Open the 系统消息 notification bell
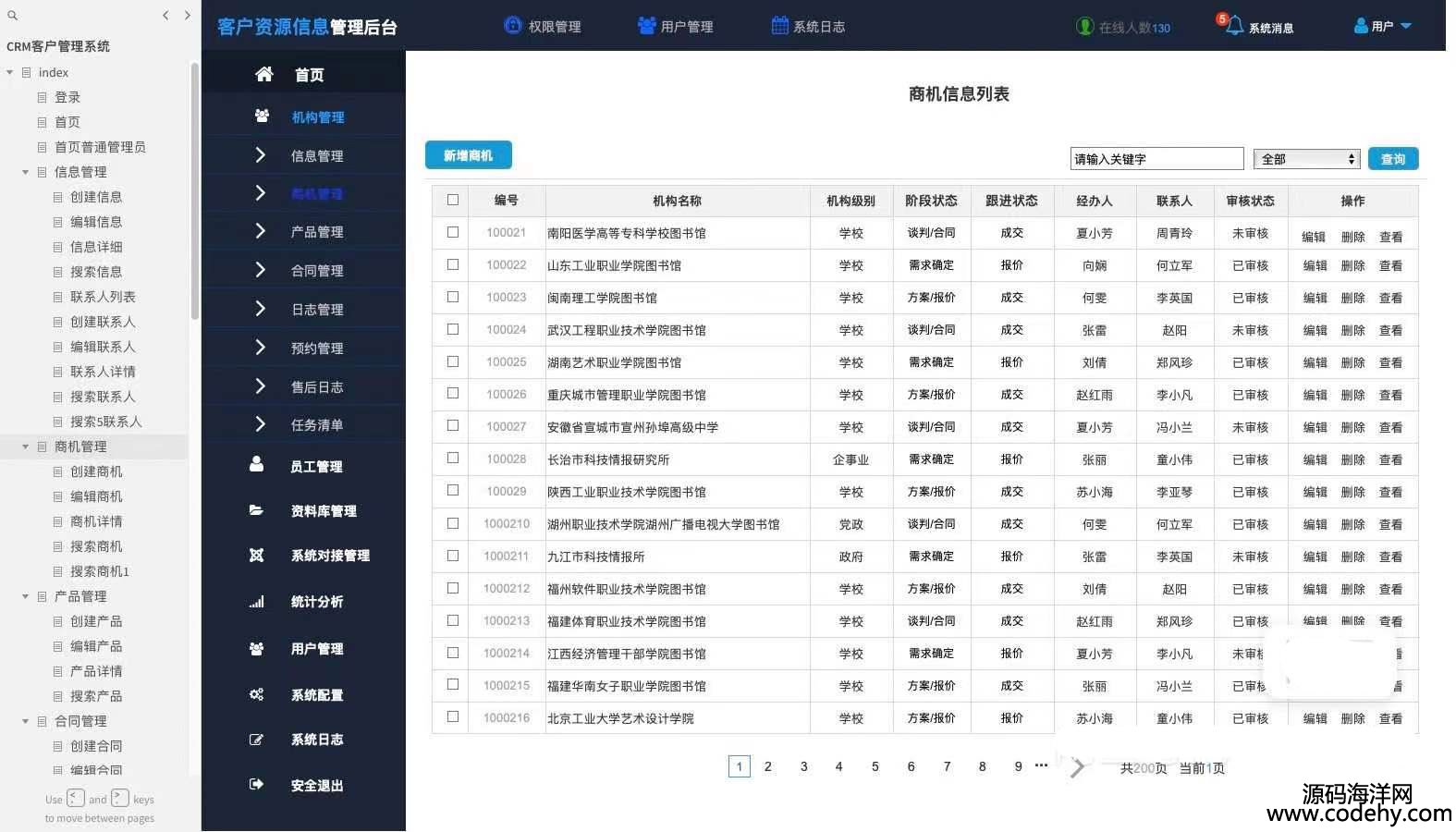This screenshot has height=832, width=1456. click(1234, 26)
